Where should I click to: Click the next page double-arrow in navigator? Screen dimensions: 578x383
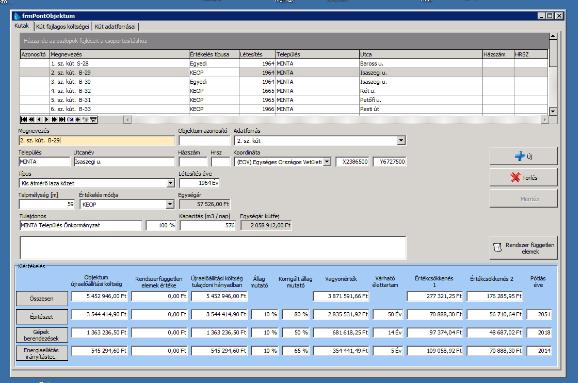tap(54, 119)
